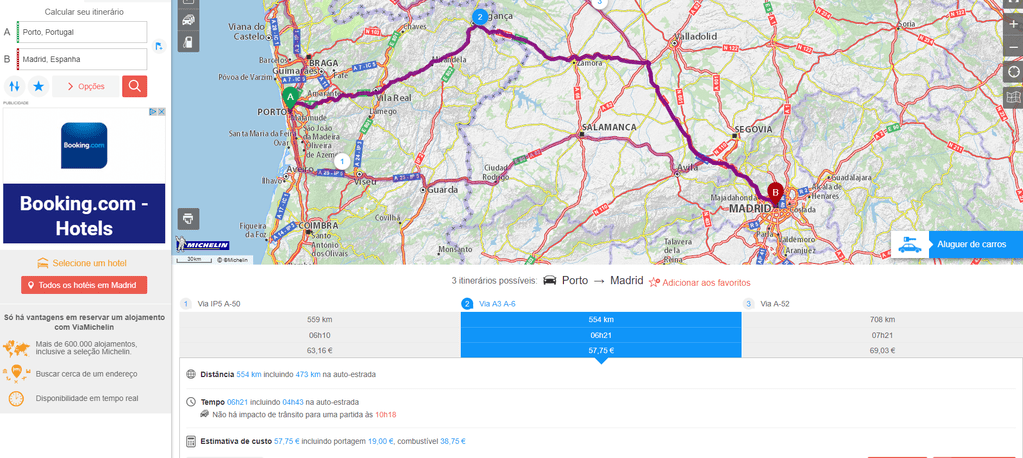
Task: Click the 06h10 duration cell
Action: pos(320,335)
